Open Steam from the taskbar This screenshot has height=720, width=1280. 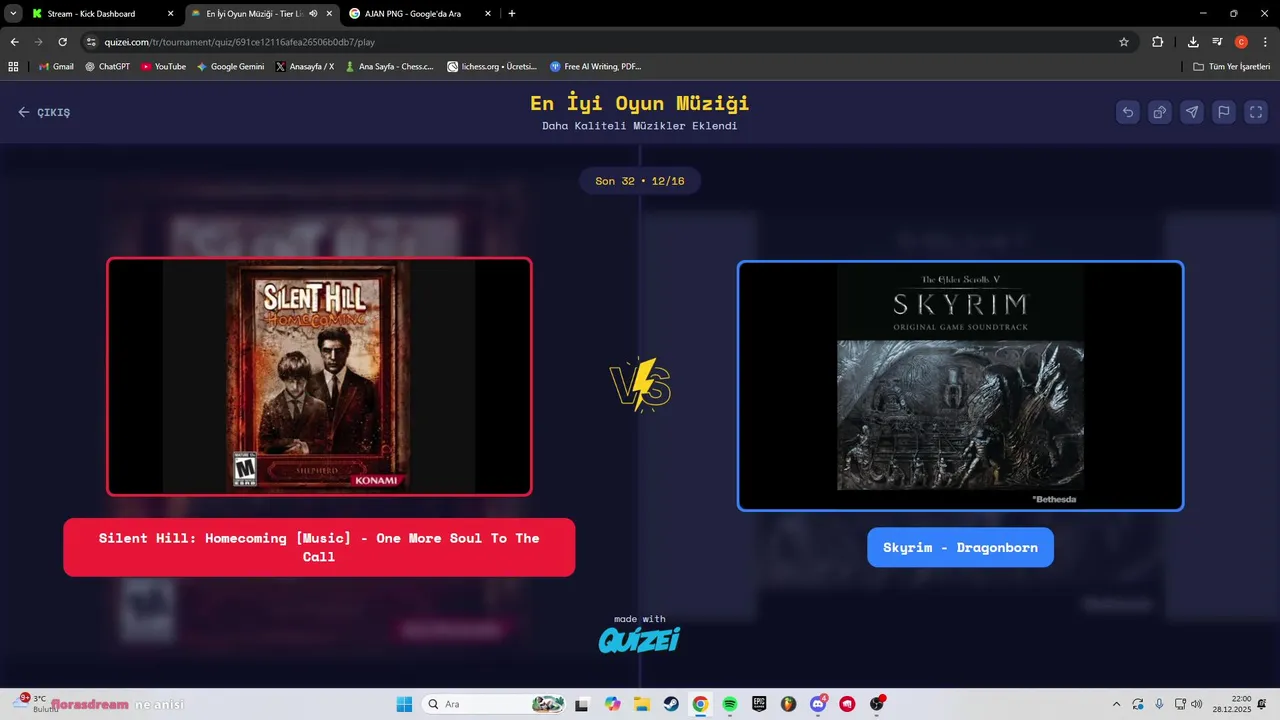(x=671, y=704)
